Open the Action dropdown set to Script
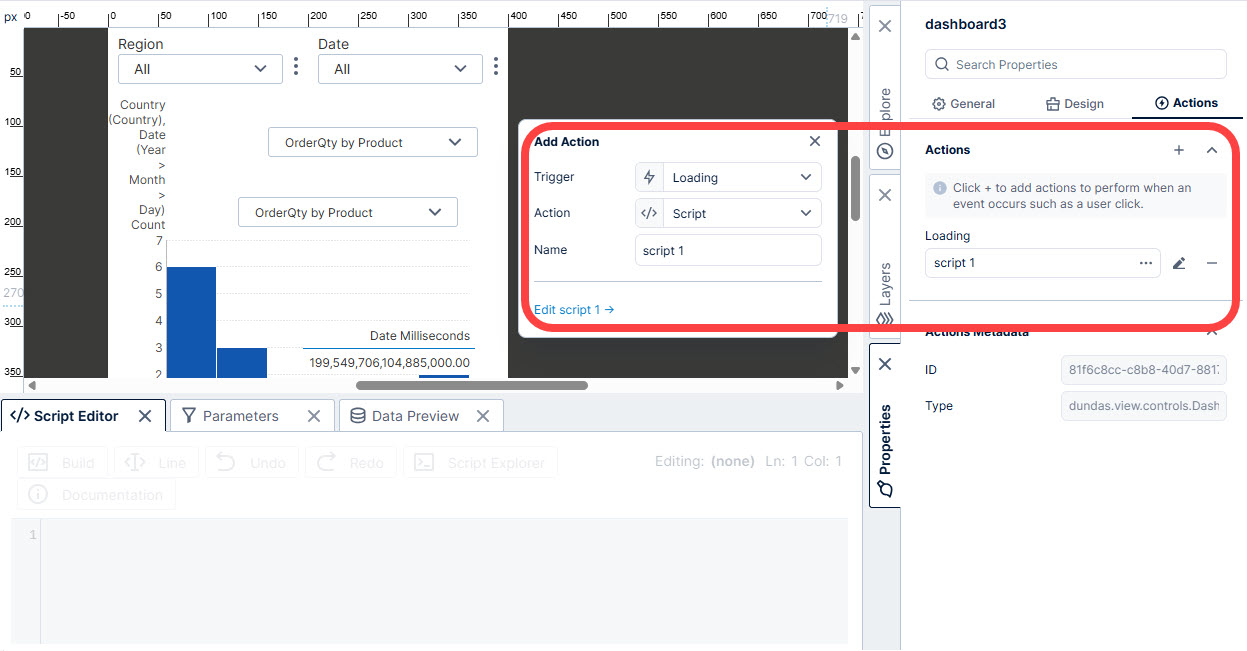Image resolution: width=1247 pixels, height=651 pixels. (727, 212)
